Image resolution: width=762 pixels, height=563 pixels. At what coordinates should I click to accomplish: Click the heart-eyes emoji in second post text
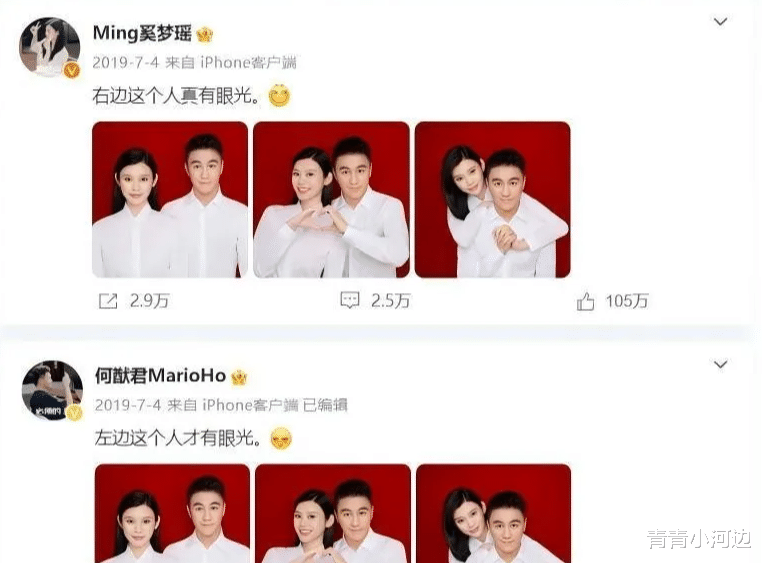[x=281, y=438]
